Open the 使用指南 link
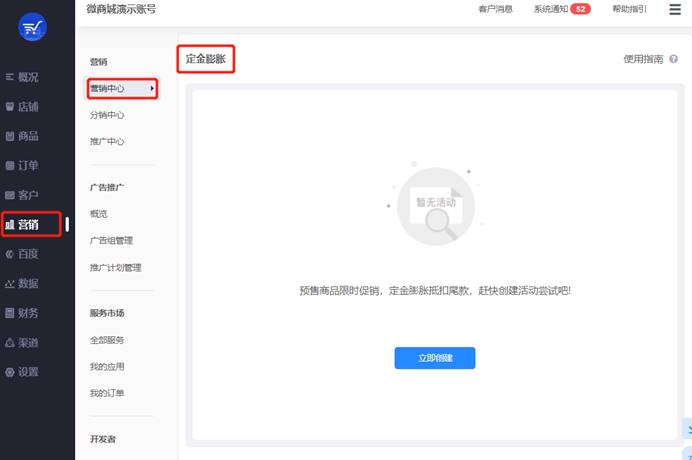Image resolution: width=692 pixels, height=460 pixels. [642, 59]
